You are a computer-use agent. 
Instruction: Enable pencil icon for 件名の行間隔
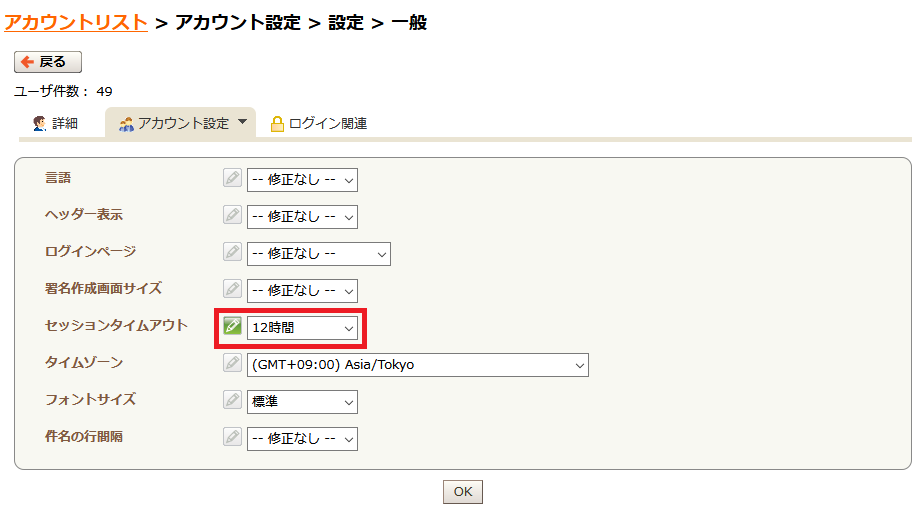(232, 436)
